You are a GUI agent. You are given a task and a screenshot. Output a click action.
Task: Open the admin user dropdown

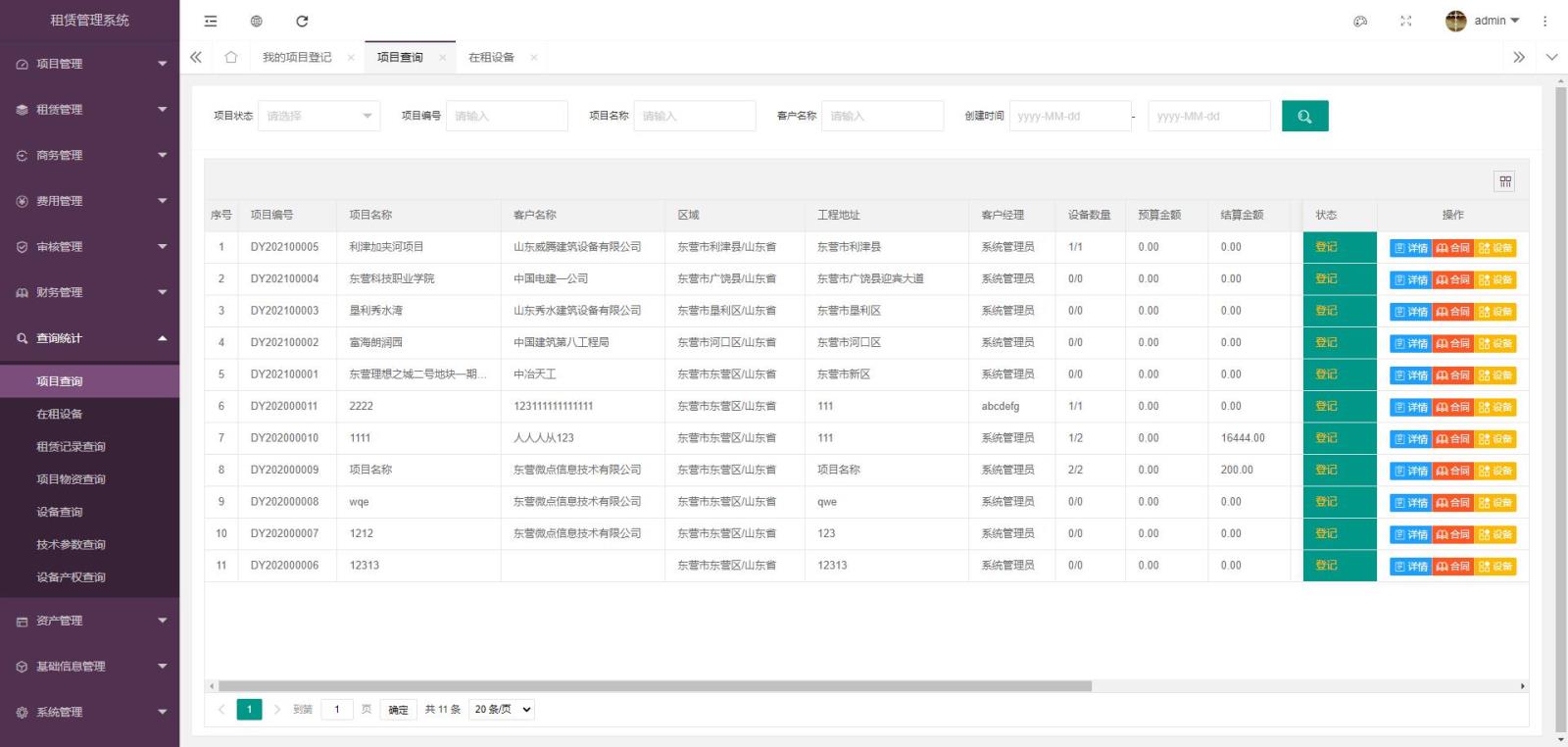(x=1483, y=21)
